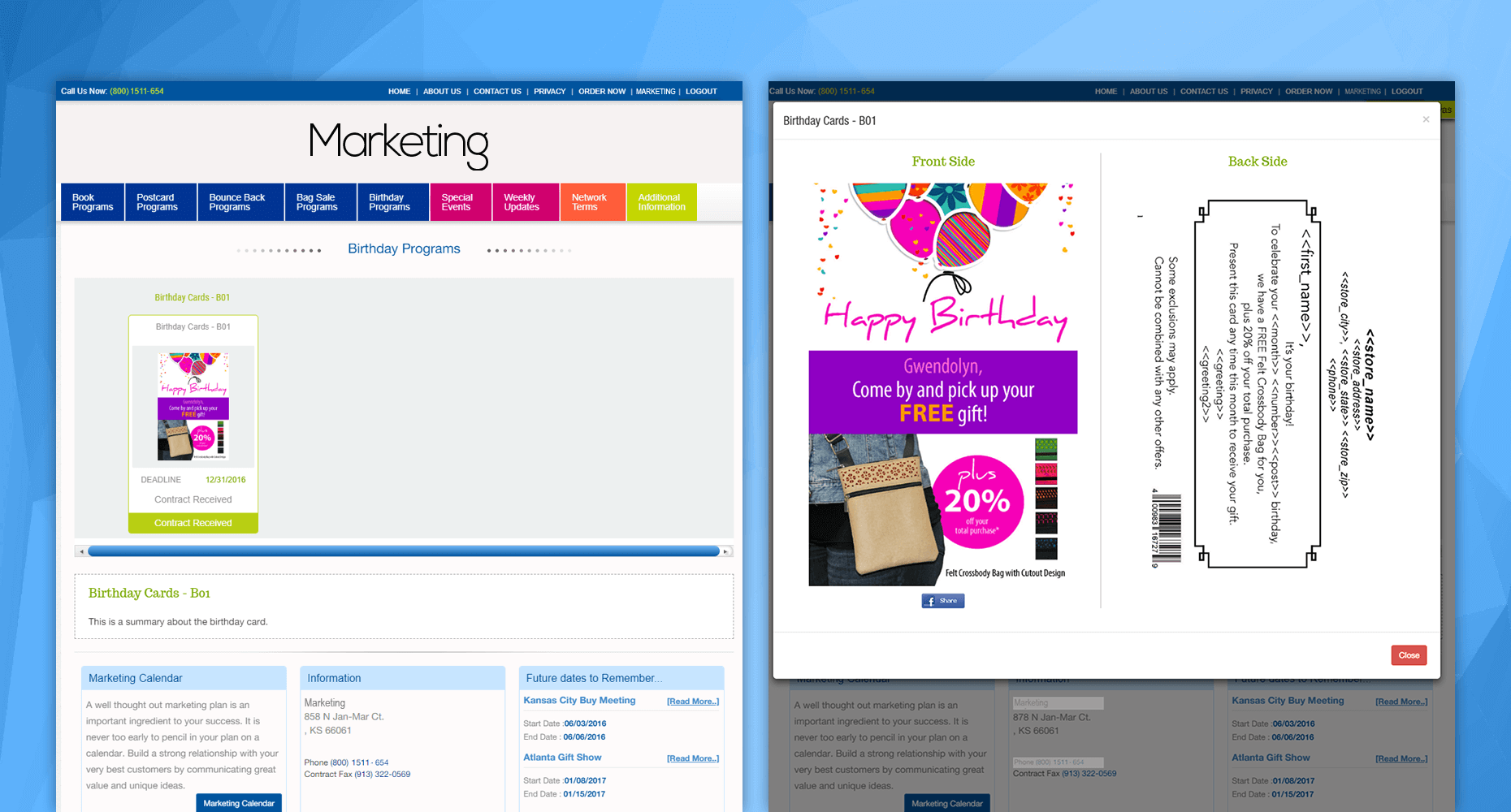Open the Weekly Updates tab

[526, 202]
